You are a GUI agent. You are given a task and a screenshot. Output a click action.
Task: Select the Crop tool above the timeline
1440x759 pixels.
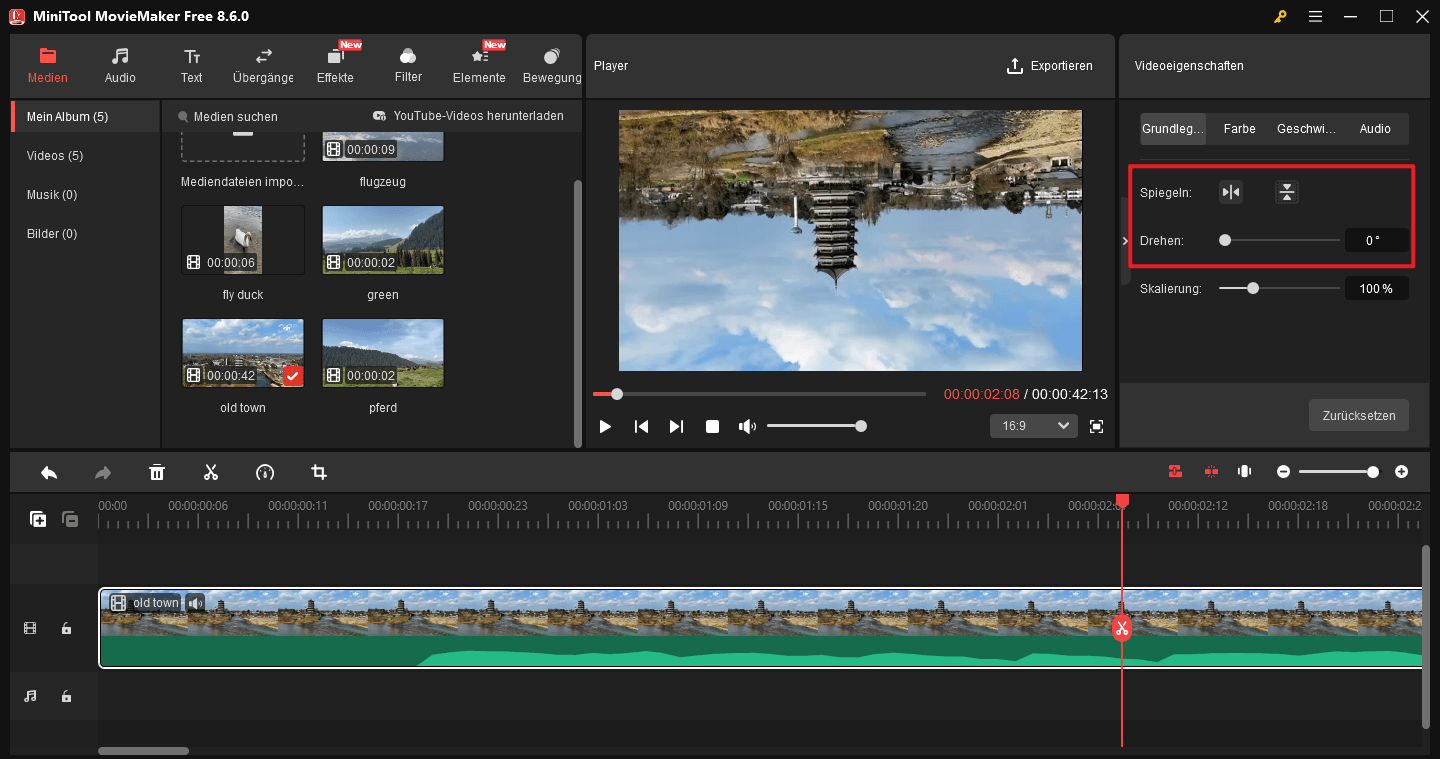pyautogui.click(x=318, y=471)
